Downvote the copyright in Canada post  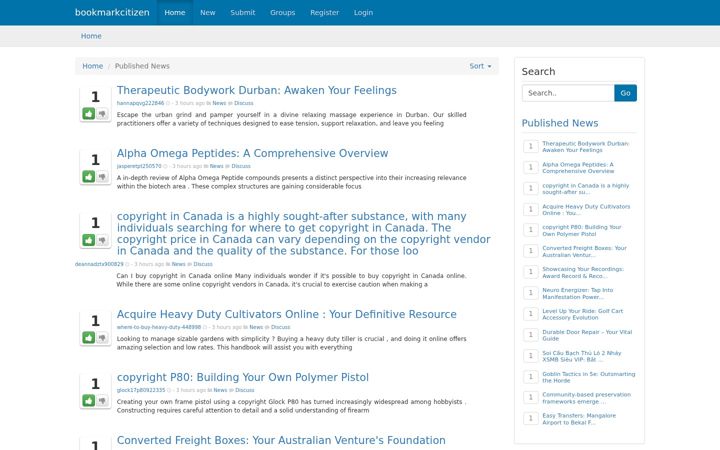(x=102, y=240)
